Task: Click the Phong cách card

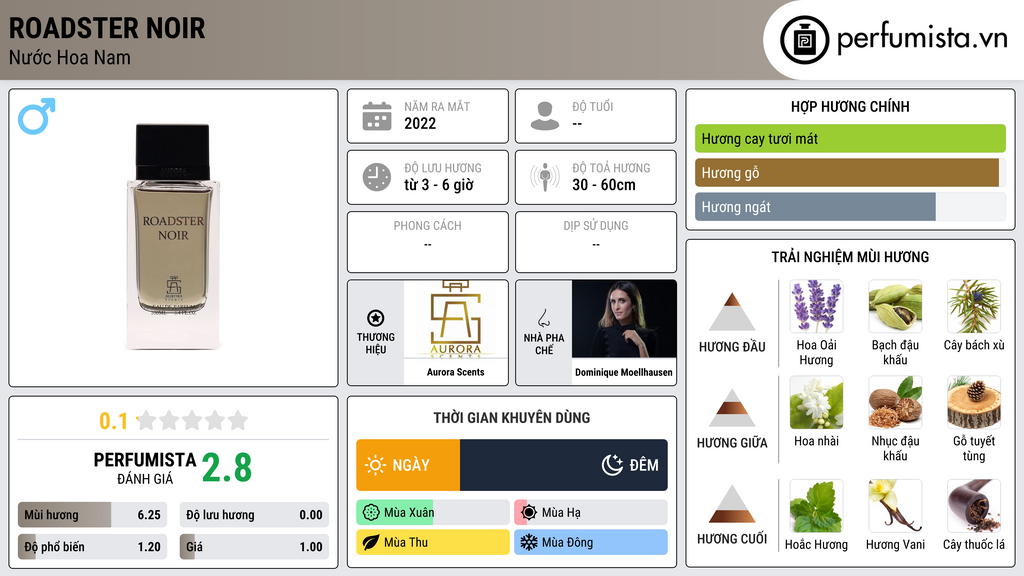Action: coord(428,242)
